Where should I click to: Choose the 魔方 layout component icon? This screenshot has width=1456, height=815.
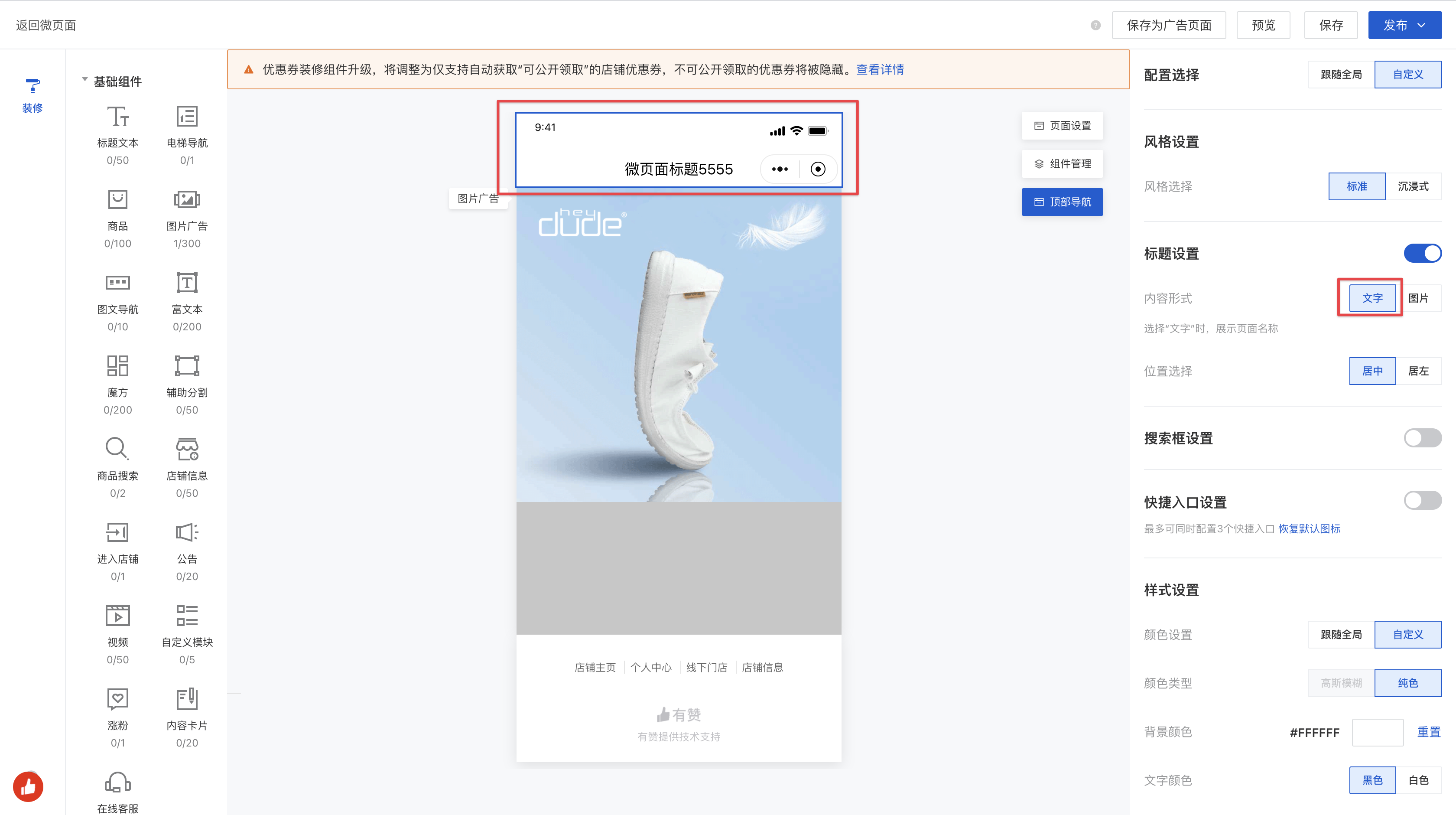tap(117, 366)
